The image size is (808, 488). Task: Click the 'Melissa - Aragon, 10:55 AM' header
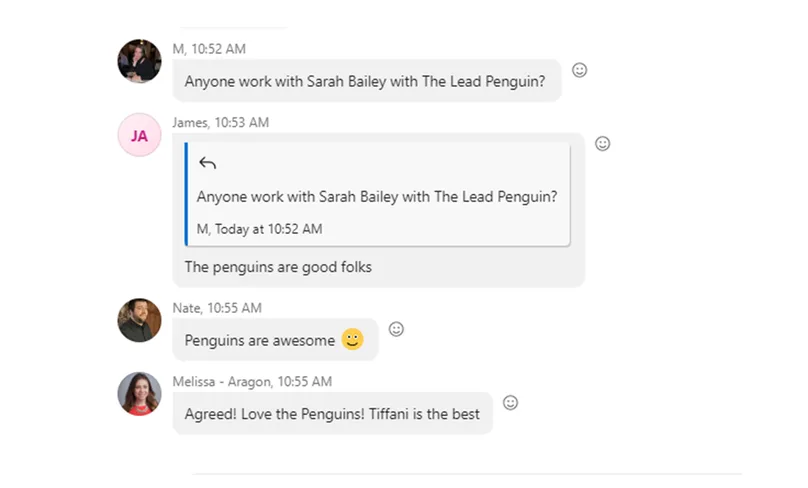pos(252,382)
